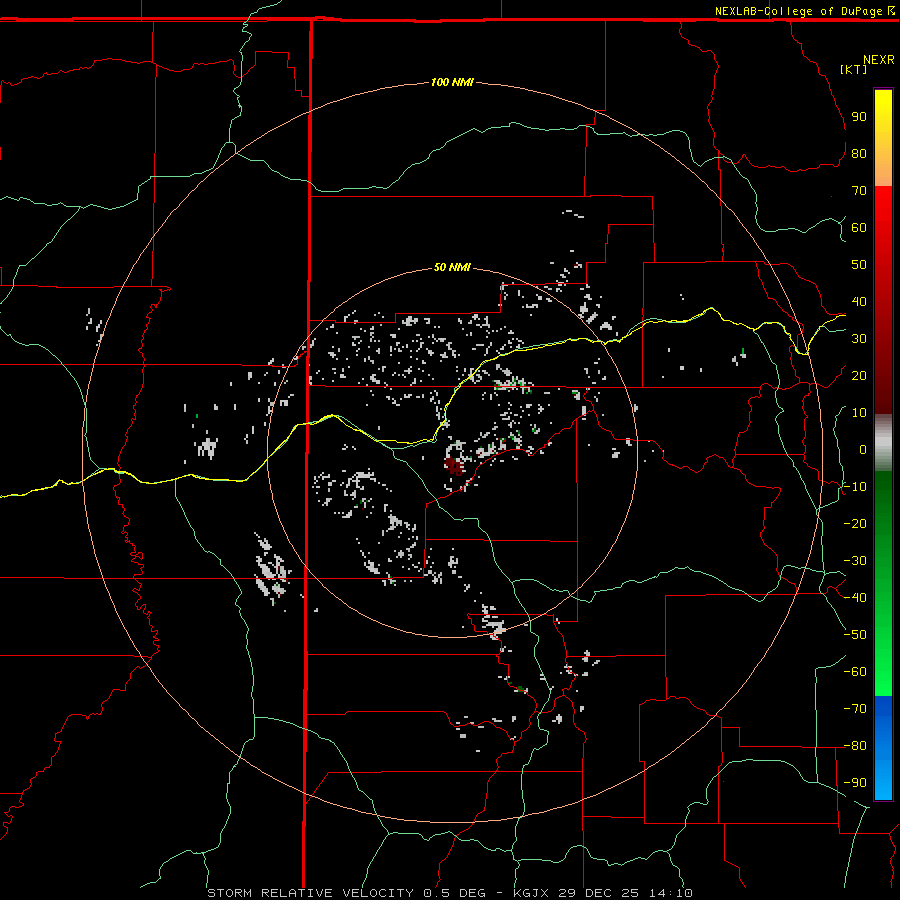
Task: Click the -90 value on the velocity scale
Action: (x=855, y=782)
